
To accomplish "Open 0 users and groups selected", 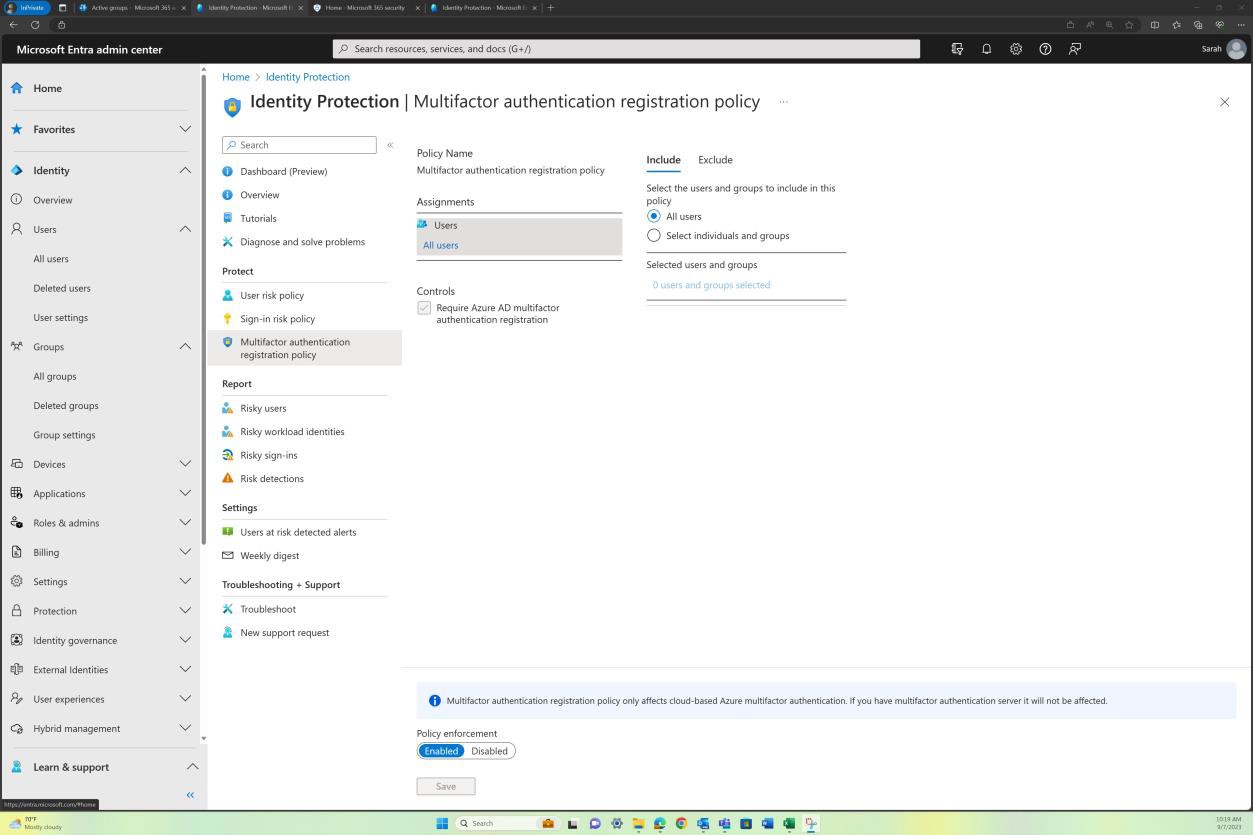I will (710, 284).
